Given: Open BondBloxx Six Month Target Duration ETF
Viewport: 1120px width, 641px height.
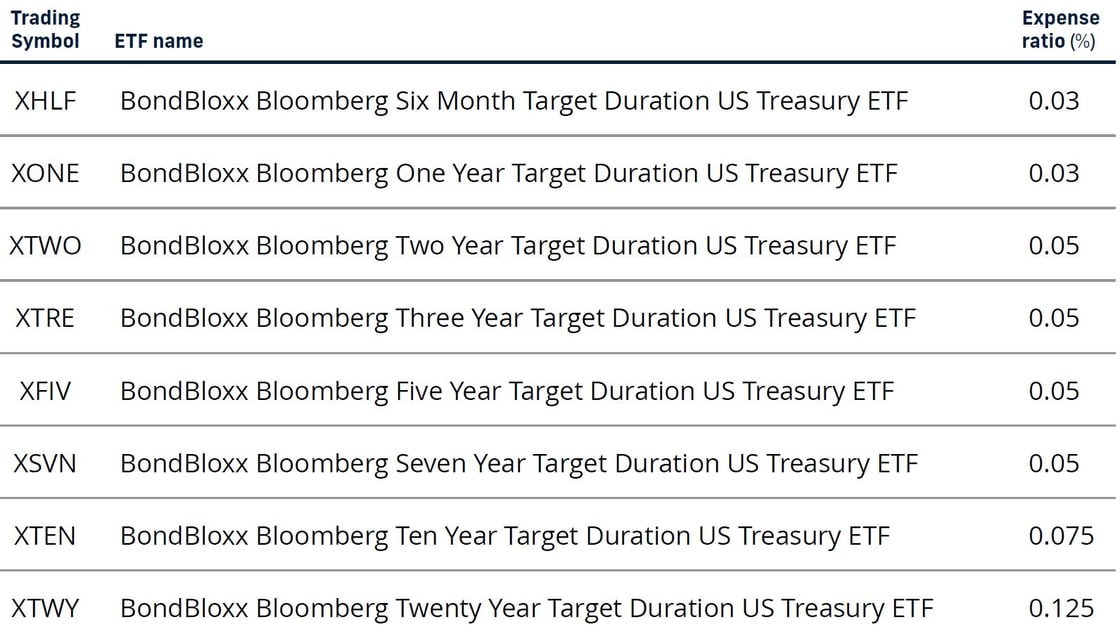Looking at the screenshot, I should coord(514,101).
